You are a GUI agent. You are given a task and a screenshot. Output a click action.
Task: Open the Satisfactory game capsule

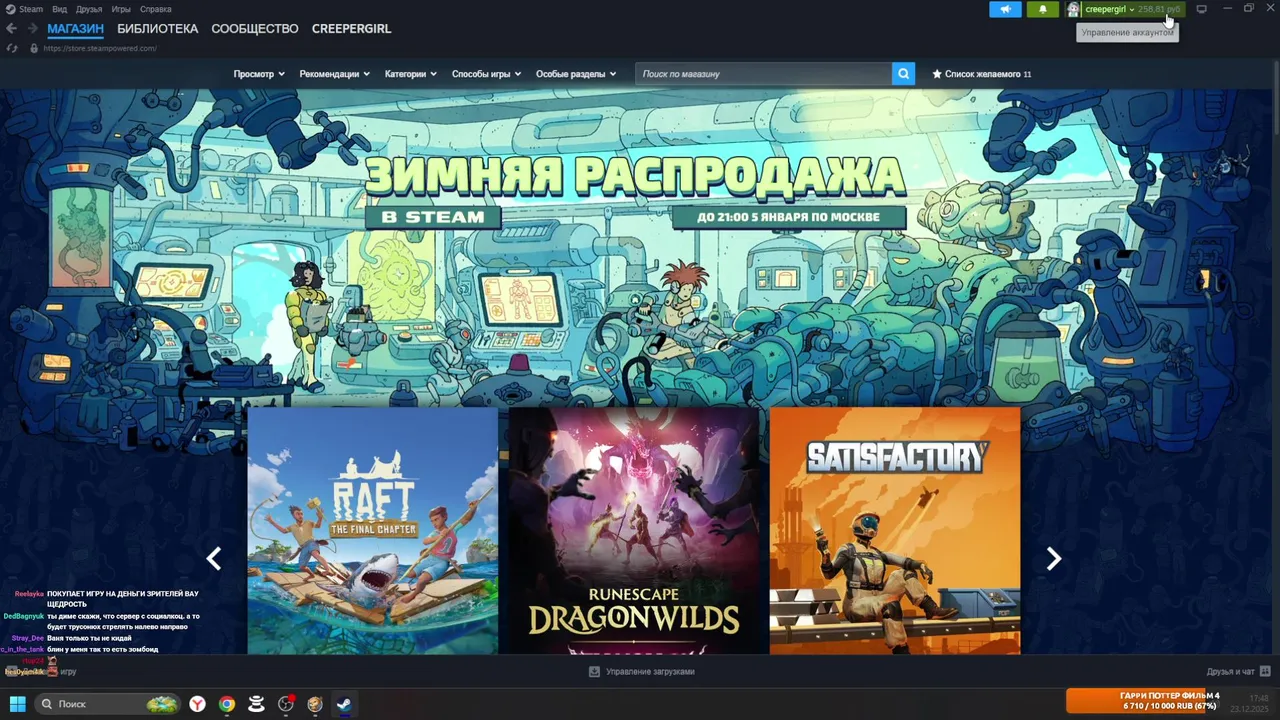pos(895,531)
